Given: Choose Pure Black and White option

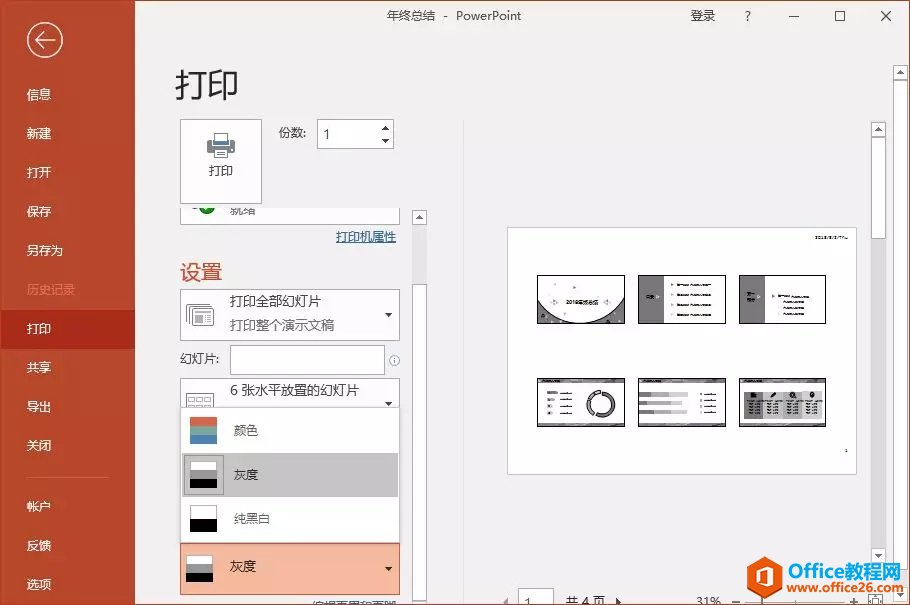Looking at the screenshot, I should point(290,518).
